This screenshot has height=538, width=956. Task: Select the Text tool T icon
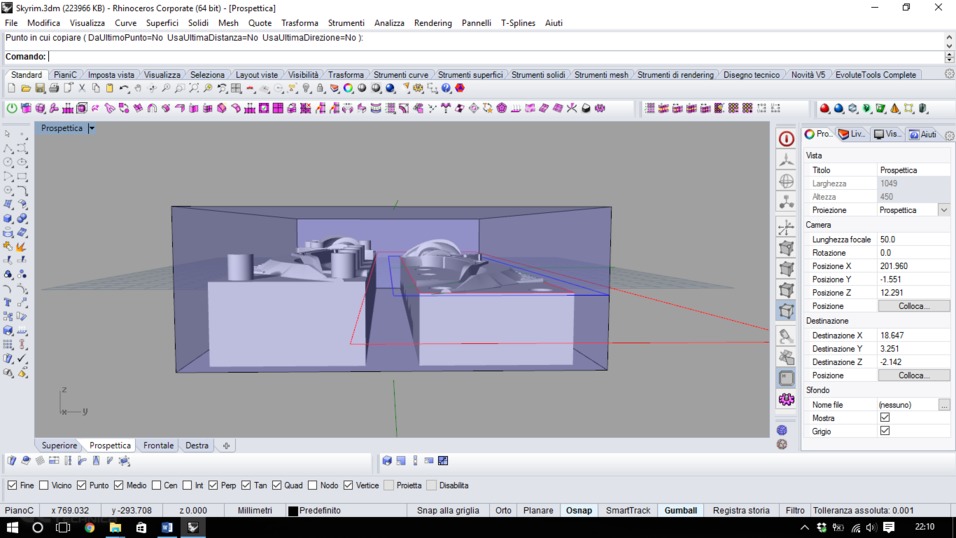point(8,303)
